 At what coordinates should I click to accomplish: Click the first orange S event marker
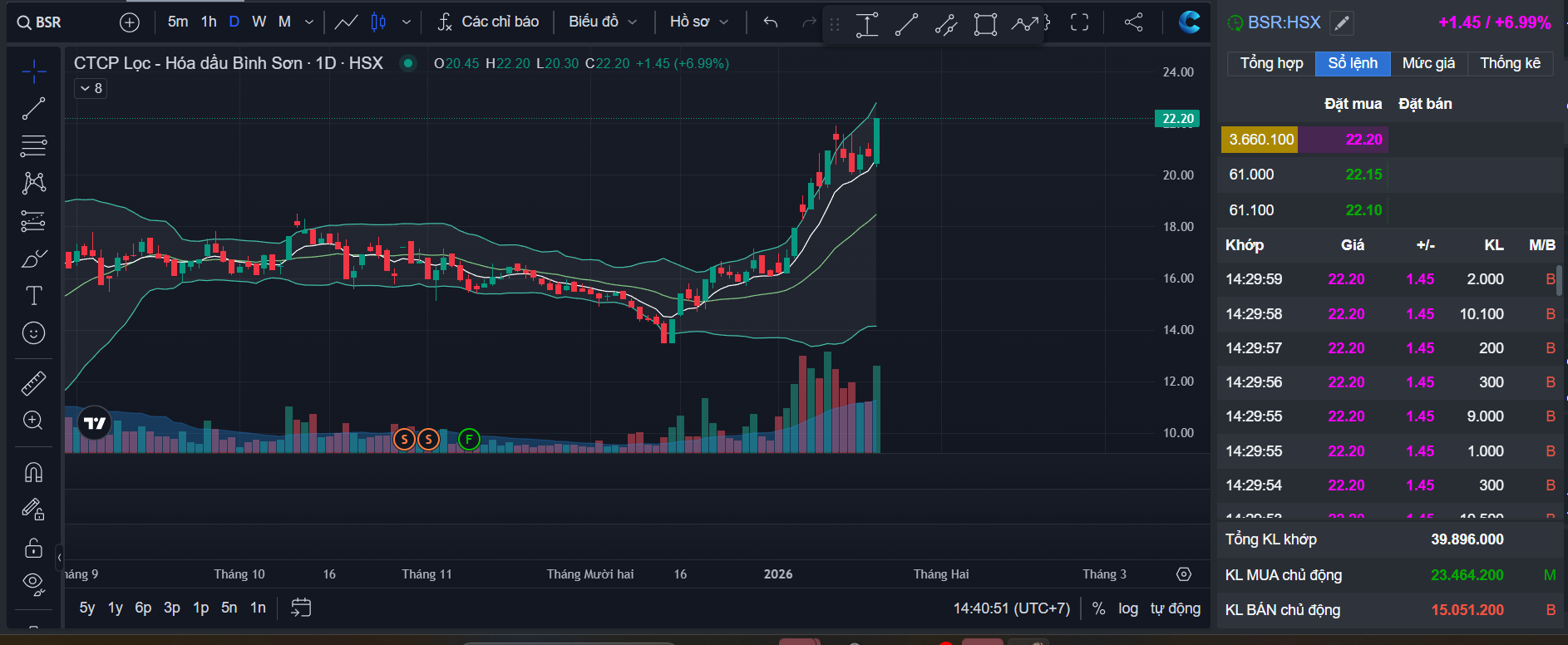[x=404, y=439]
